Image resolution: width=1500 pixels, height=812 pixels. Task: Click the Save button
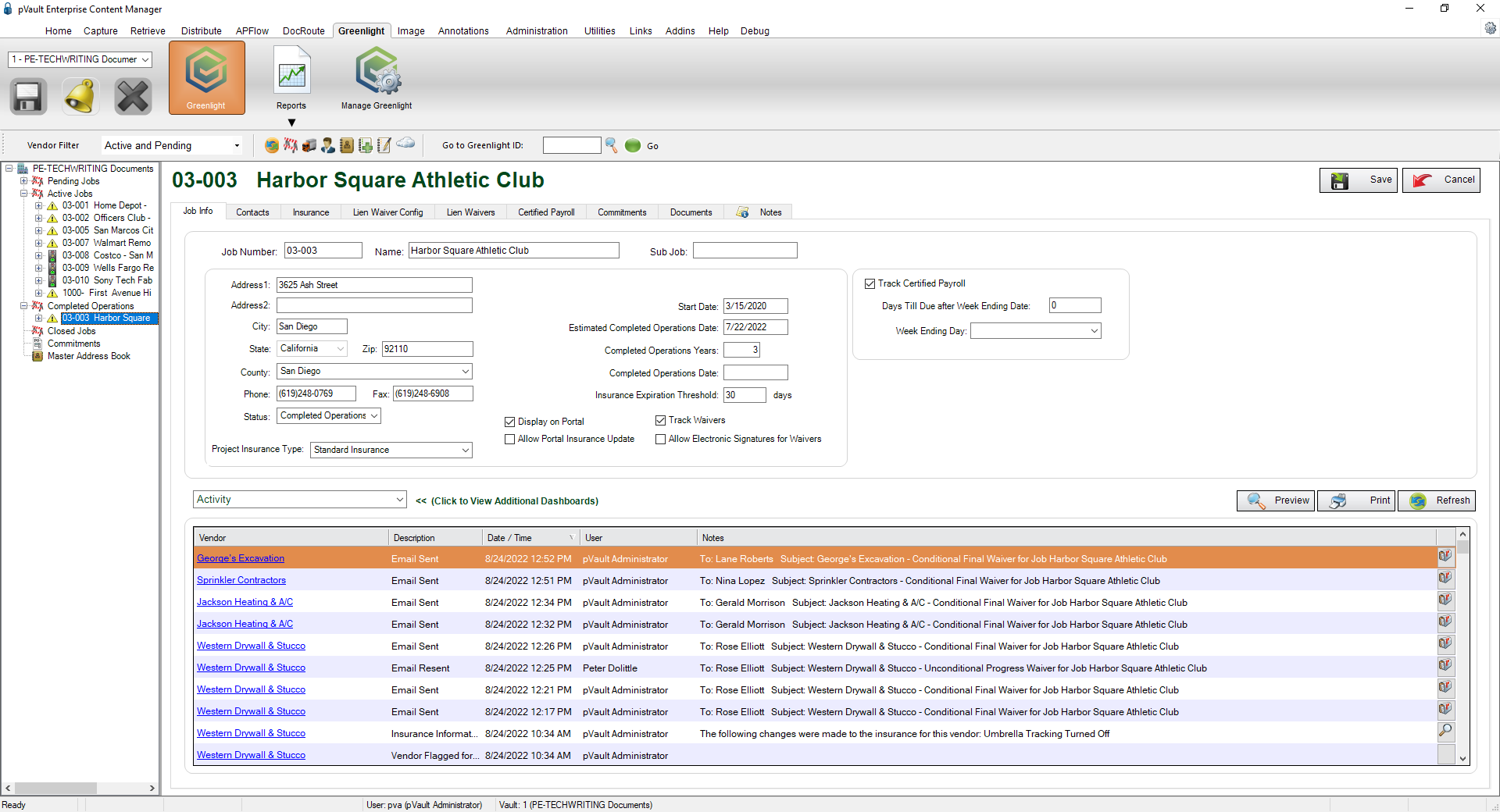1359,180
